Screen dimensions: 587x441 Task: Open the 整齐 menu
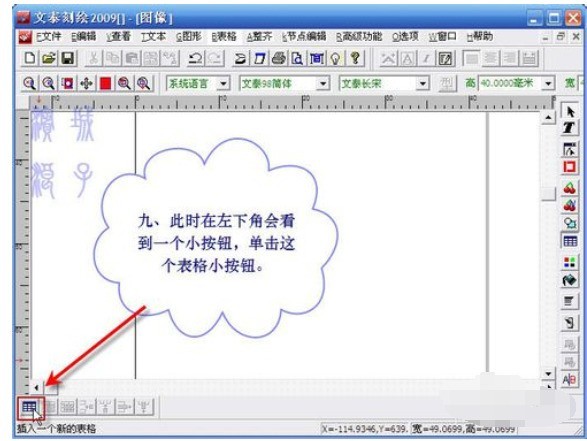pyautogui.click(x=259, y=36)
